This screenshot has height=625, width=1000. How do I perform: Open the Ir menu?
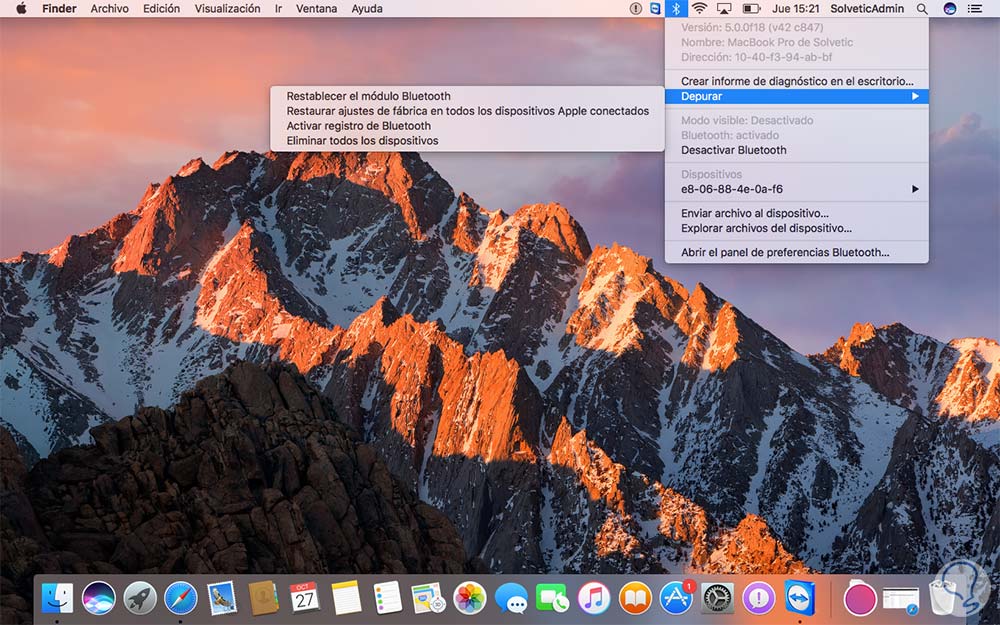pos(278,8)
